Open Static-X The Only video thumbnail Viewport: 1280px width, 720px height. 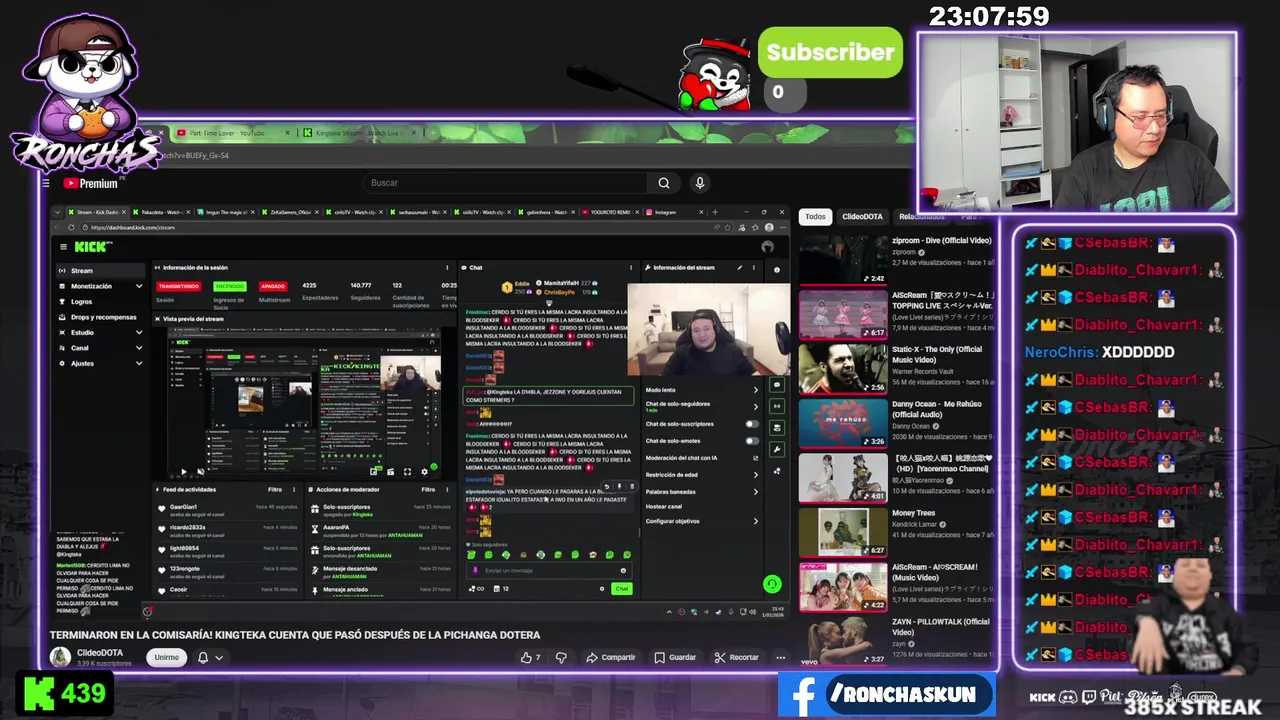pyautogui.click(x=843, y=368)
